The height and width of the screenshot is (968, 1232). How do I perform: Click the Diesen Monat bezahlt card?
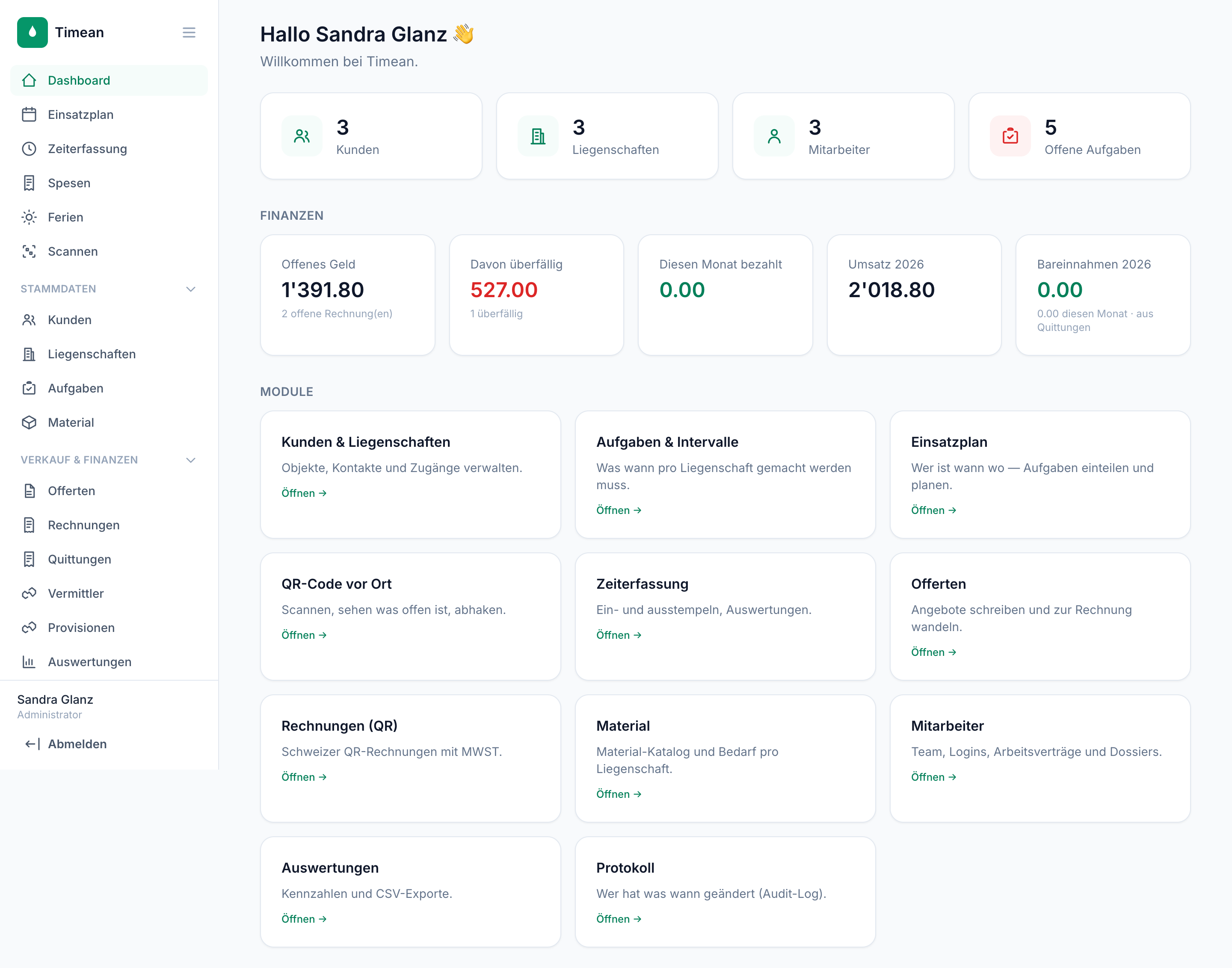(725, 295)
